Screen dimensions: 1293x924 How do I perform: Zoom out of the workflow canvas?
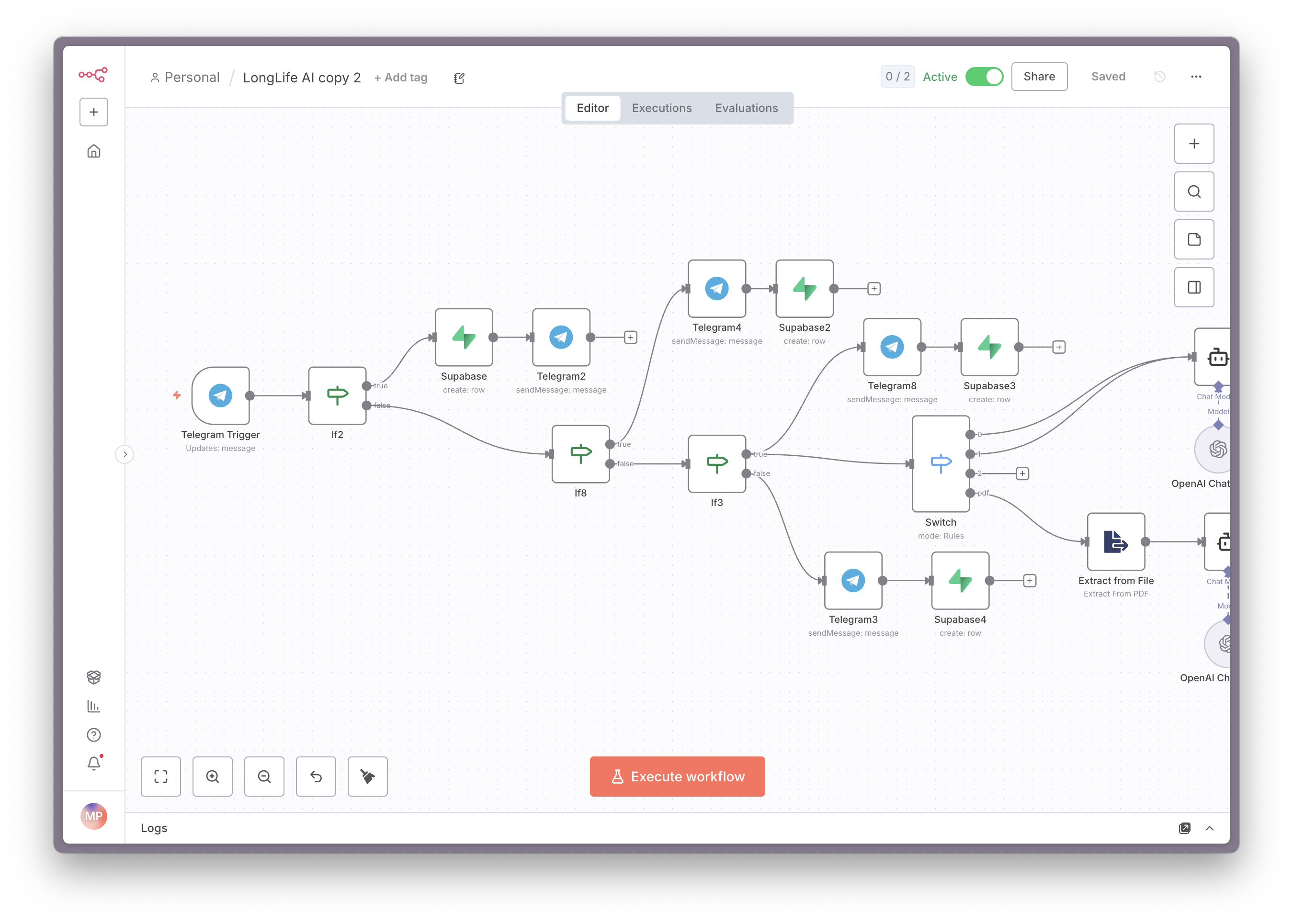[x=264, y=777]
